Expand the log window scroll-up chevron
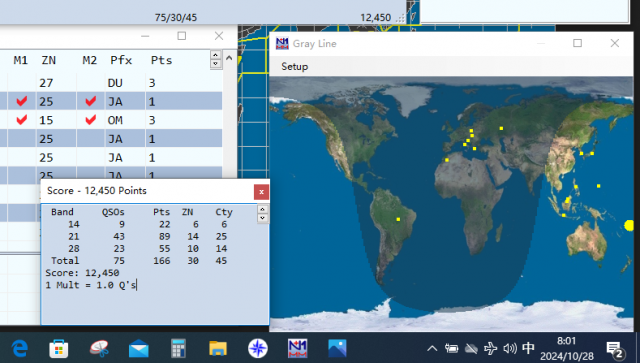640x363 pixels. 229,58
